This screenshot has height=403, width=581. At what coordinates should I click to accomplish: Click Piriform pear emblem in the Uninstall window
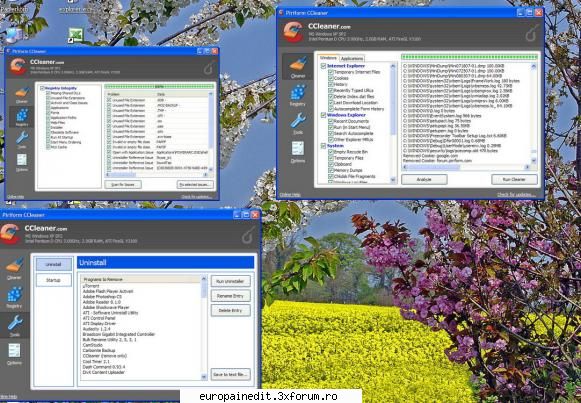248,235
